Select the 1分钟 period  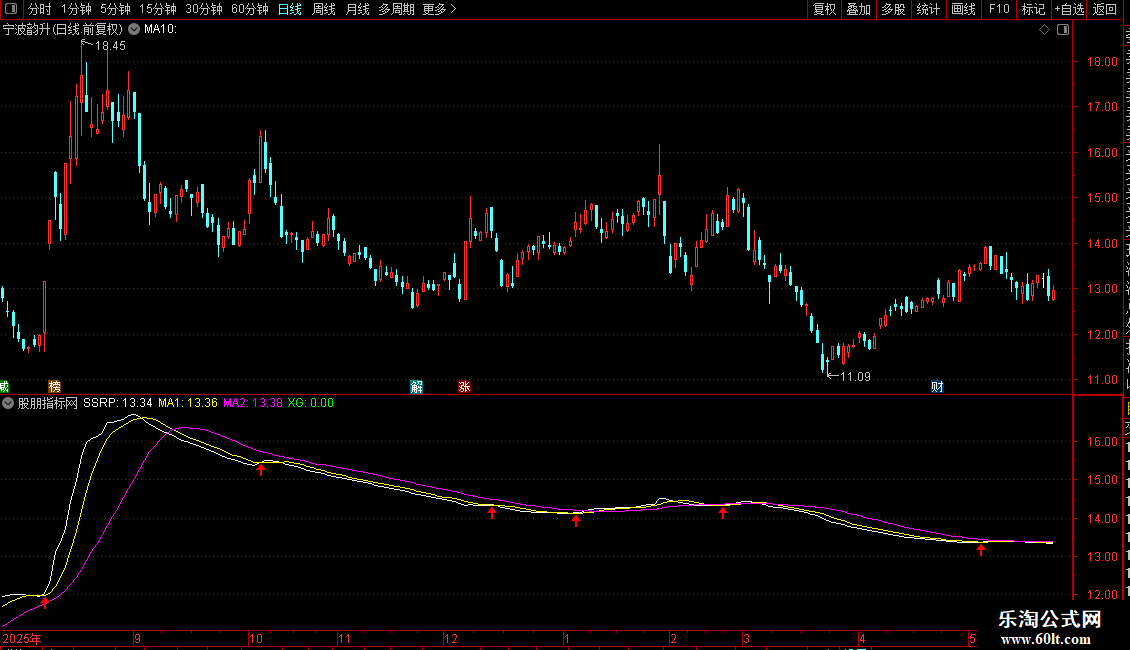click(76, 9)
